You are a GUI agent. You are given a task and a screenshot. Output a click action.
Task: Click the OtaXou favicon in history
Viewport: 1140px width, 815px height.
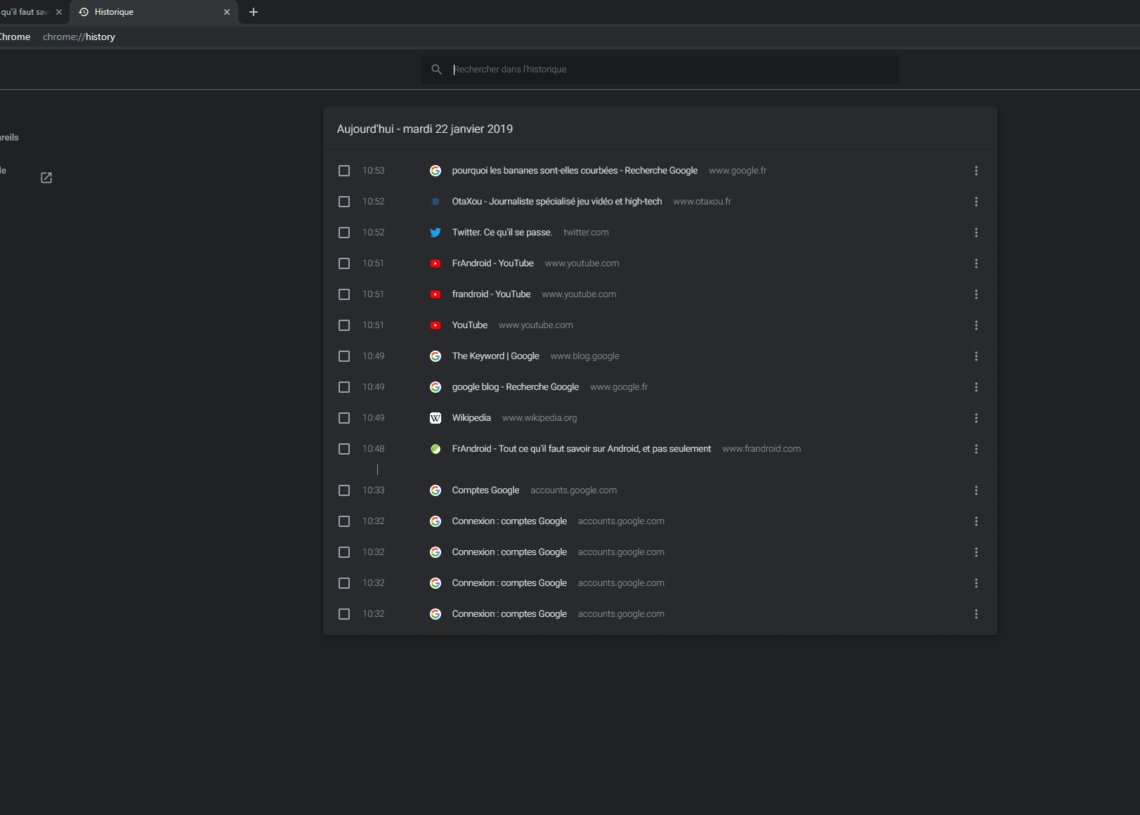435,202
